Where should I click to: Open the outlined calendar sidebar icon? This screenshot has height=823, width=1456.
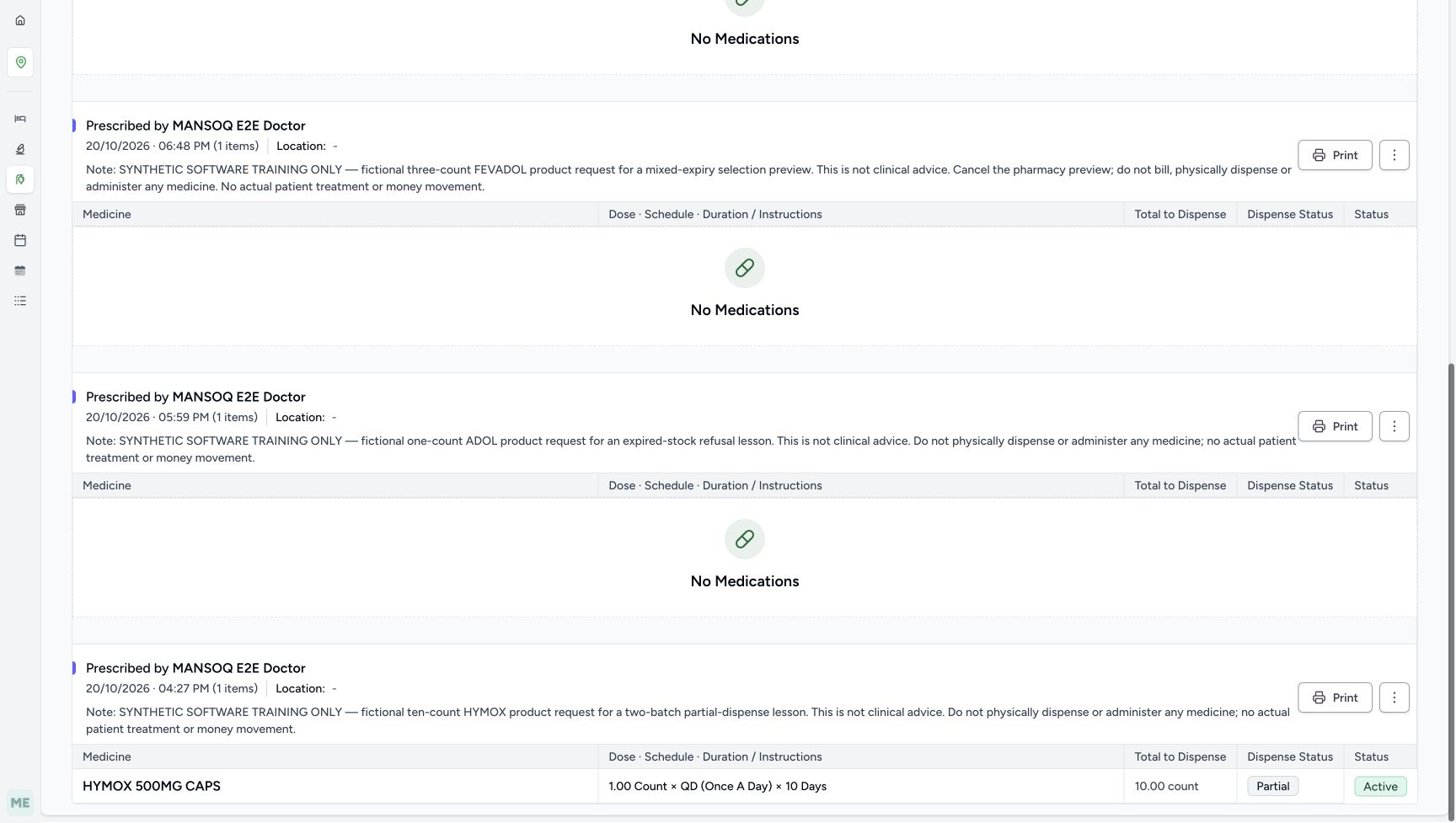coord(20,240)
